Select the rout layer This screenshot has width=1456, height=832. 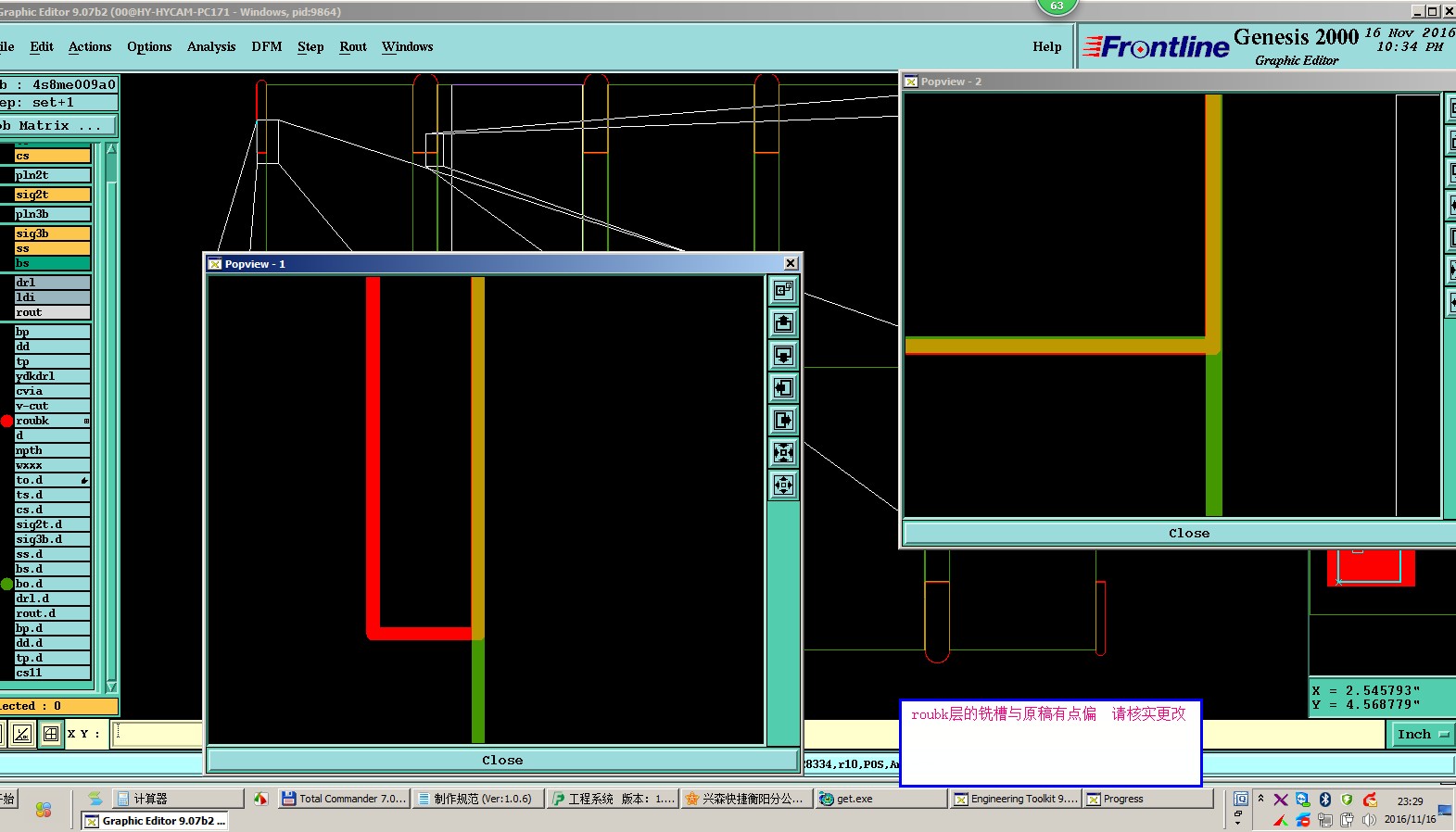53,312
